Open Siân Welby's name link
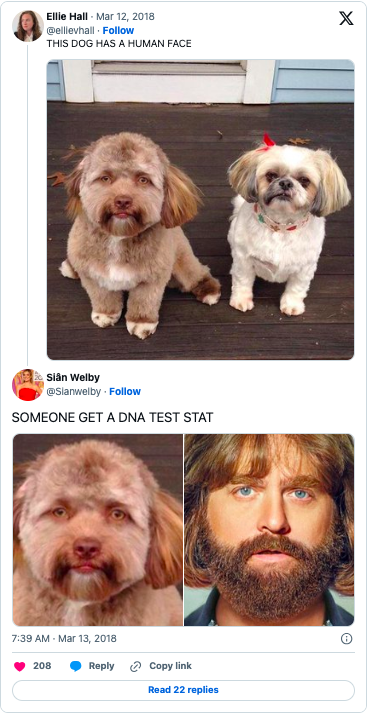 [x=73, y=378]
